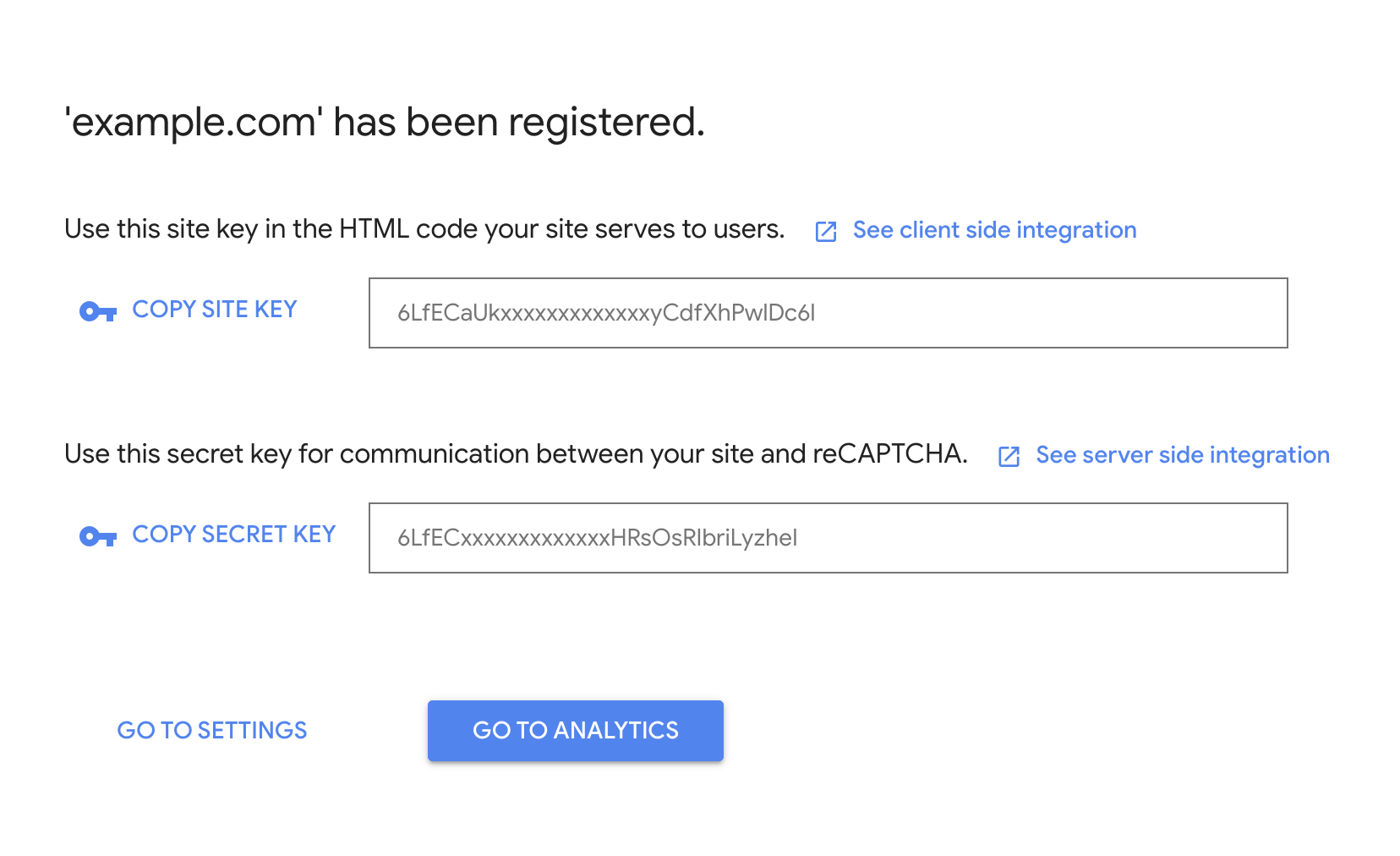
Task: Open See server side integration
Action: (1182, 454)
